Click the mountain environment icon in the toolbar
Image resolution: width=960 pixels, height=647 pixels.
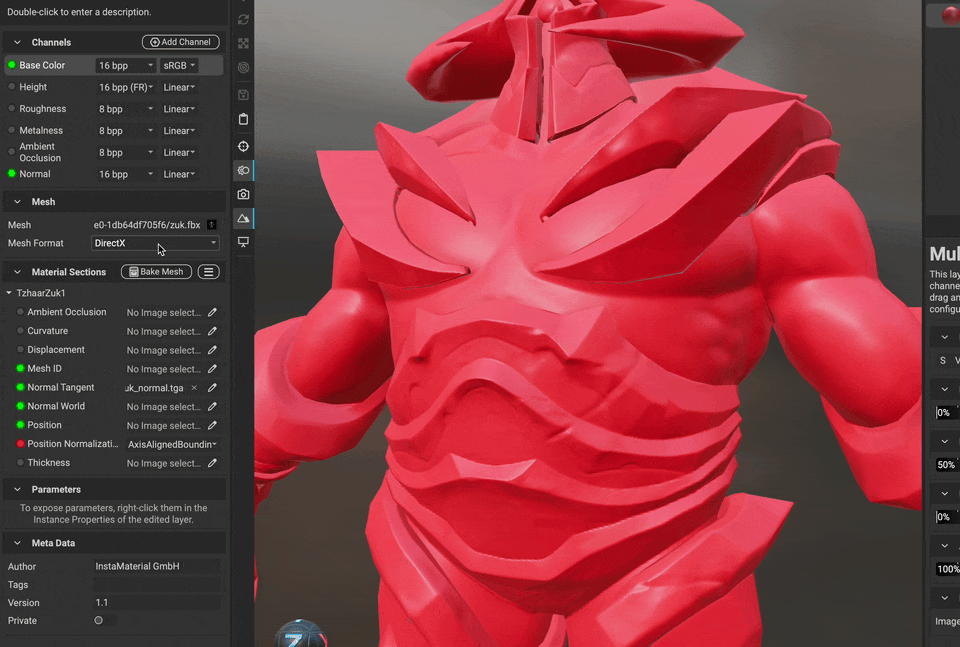243,218
